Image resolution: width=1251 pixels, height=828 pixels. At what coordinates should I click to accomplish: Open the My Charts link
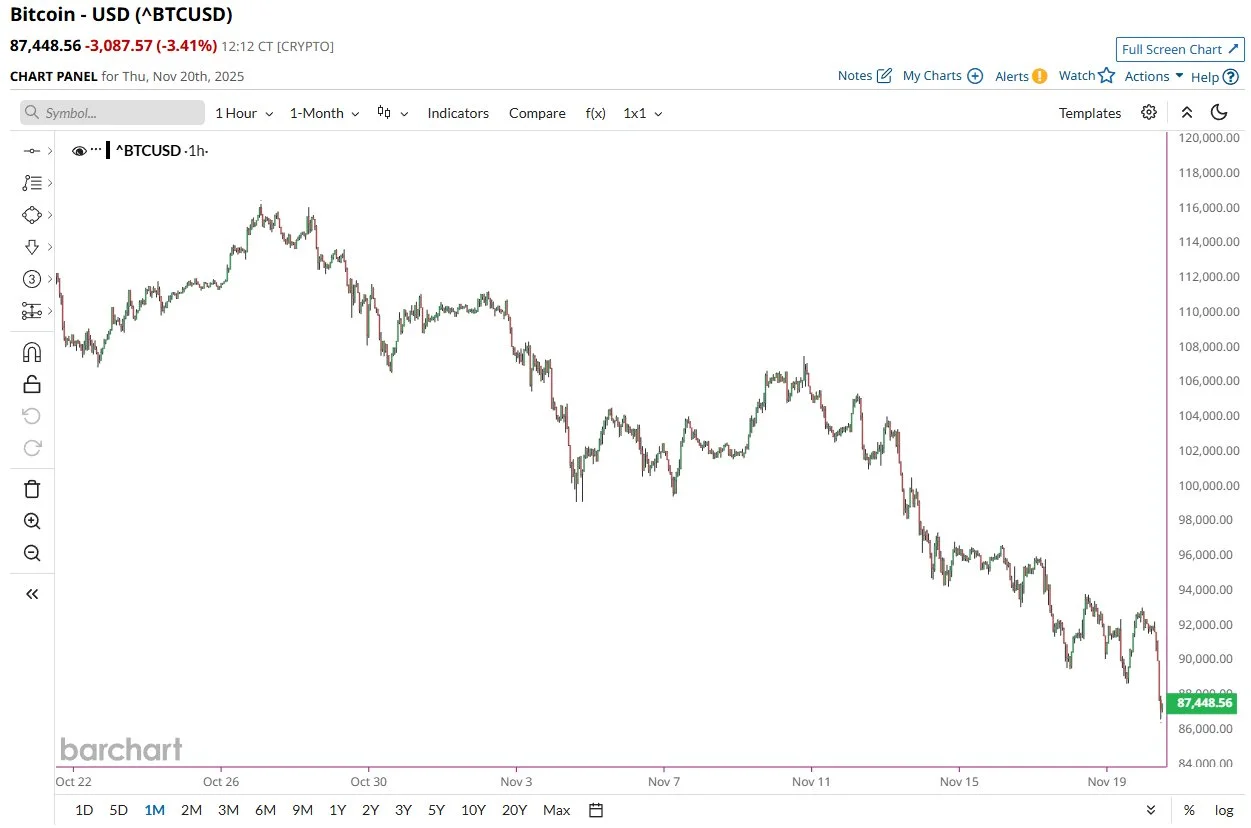point(934,75)
